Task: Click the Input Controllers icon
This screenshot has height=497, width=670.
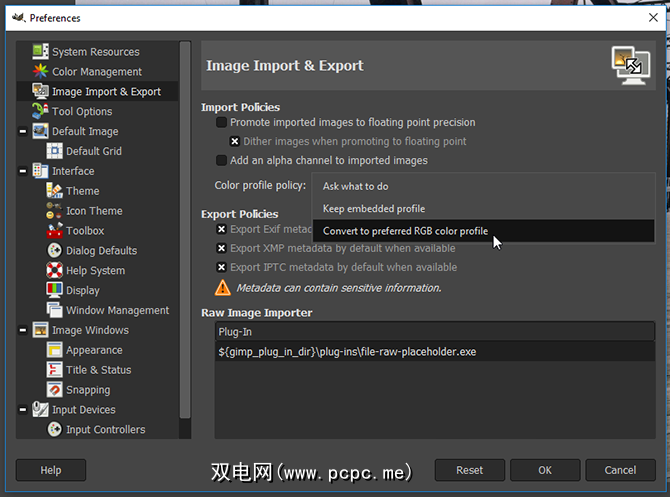Action: (x=54, y=429)
